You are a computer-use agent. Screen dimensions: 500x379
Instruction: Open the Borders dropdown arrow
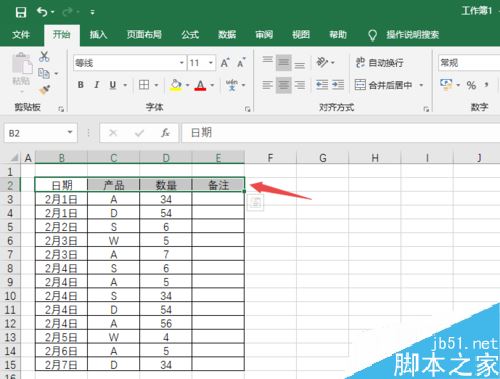(156, 85)
